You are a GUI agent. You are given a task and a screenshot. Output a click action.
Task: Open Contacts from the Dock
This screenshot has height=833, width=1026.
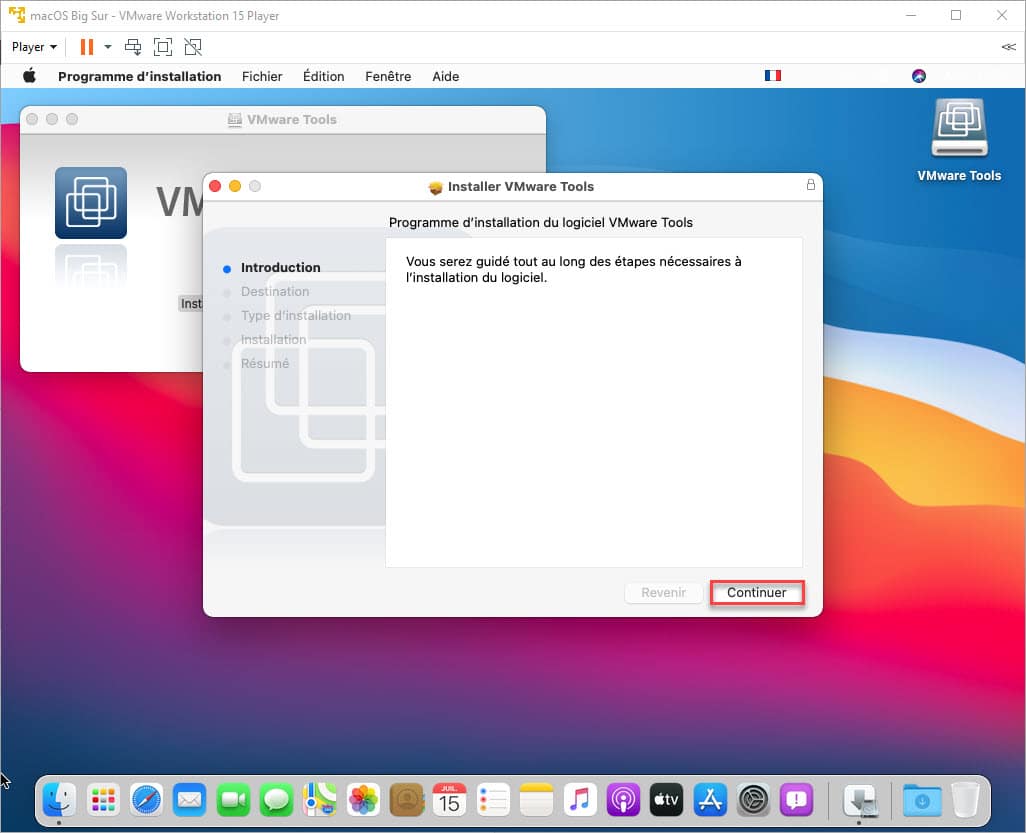tap(406, 800)
